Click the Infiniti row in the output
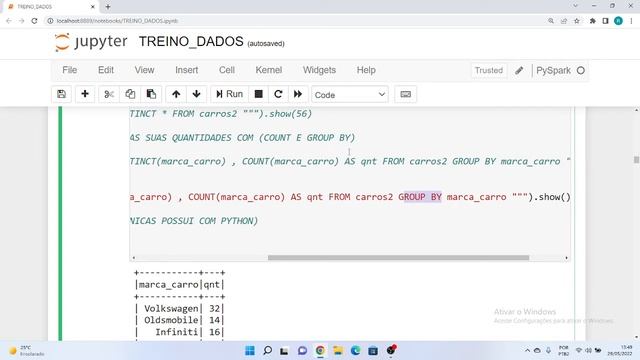This screenshot has height=360, width=640. (x=180, y=332)
